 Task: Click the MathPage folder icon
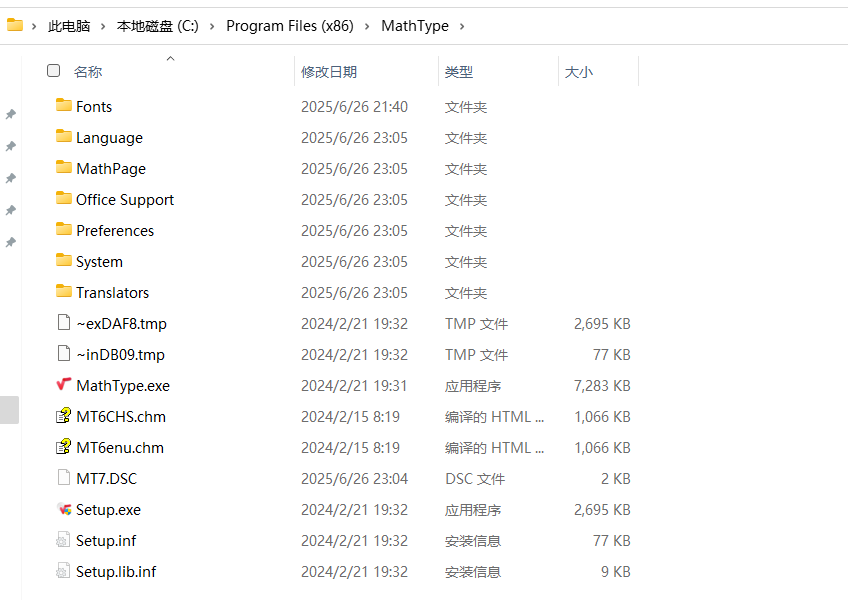(x=64, y=167)
